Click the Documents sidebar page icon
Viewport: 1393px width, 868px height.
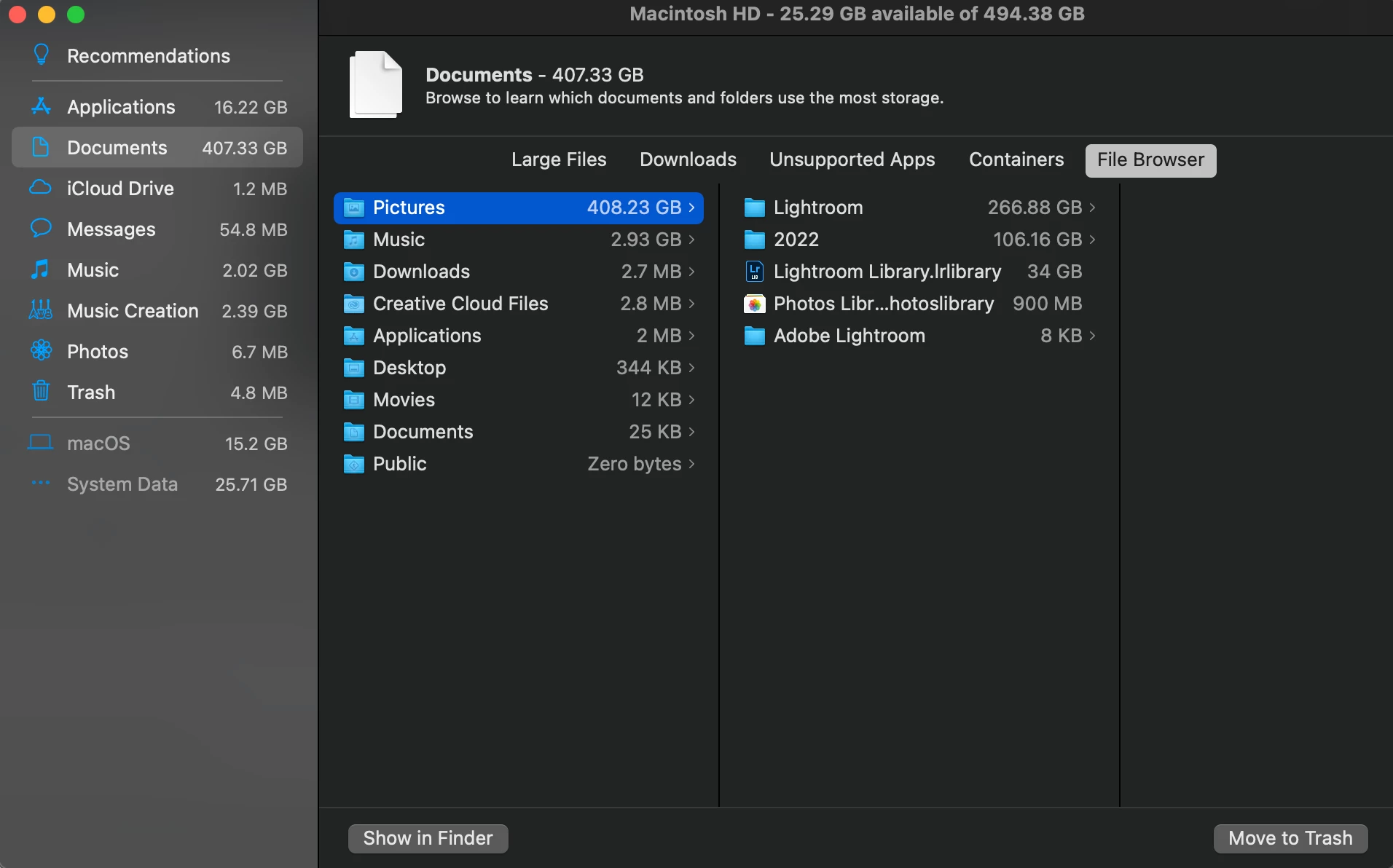click(x=41, y=147)
